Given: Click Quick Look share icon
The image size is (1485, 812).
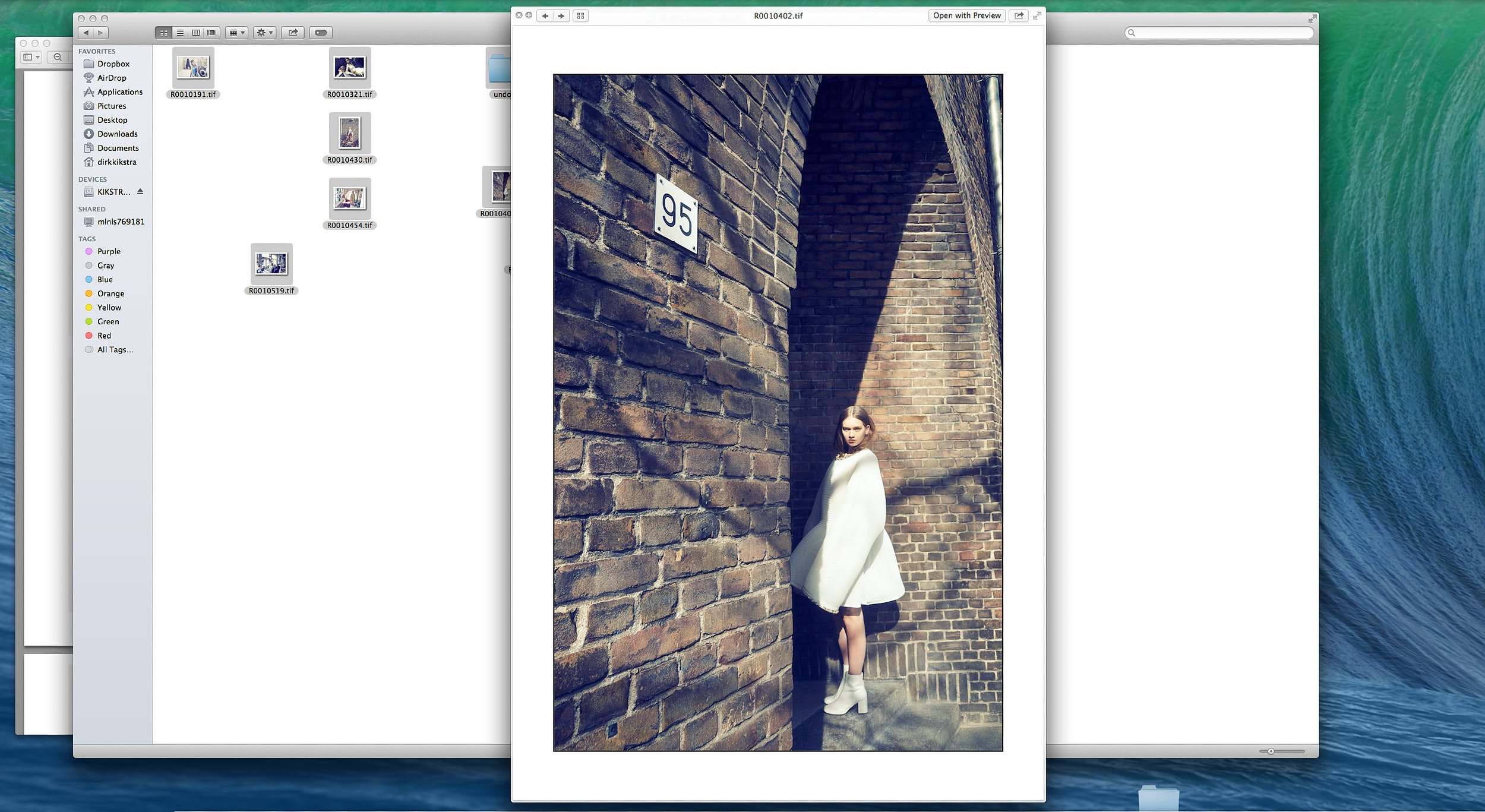Looking at the screenshot, I should tap(1019, 16).
